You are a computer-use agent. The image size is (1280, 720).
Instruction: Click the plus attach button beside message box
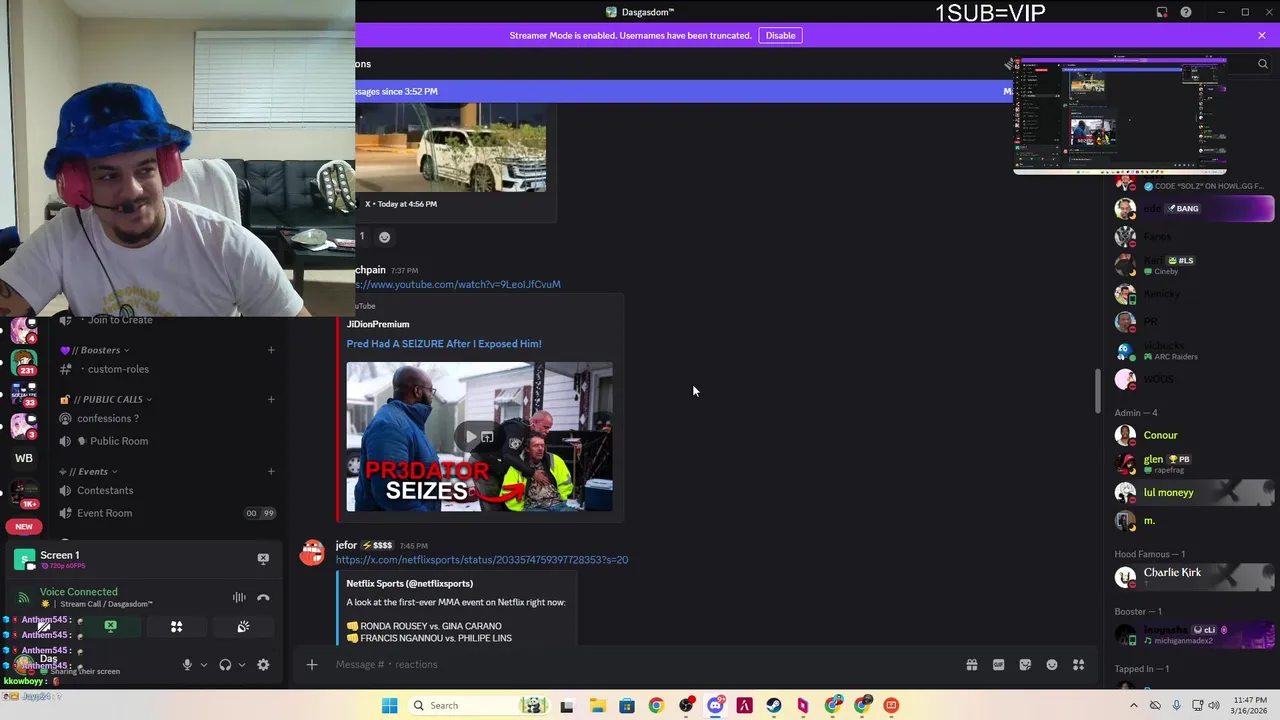point(312,664)
